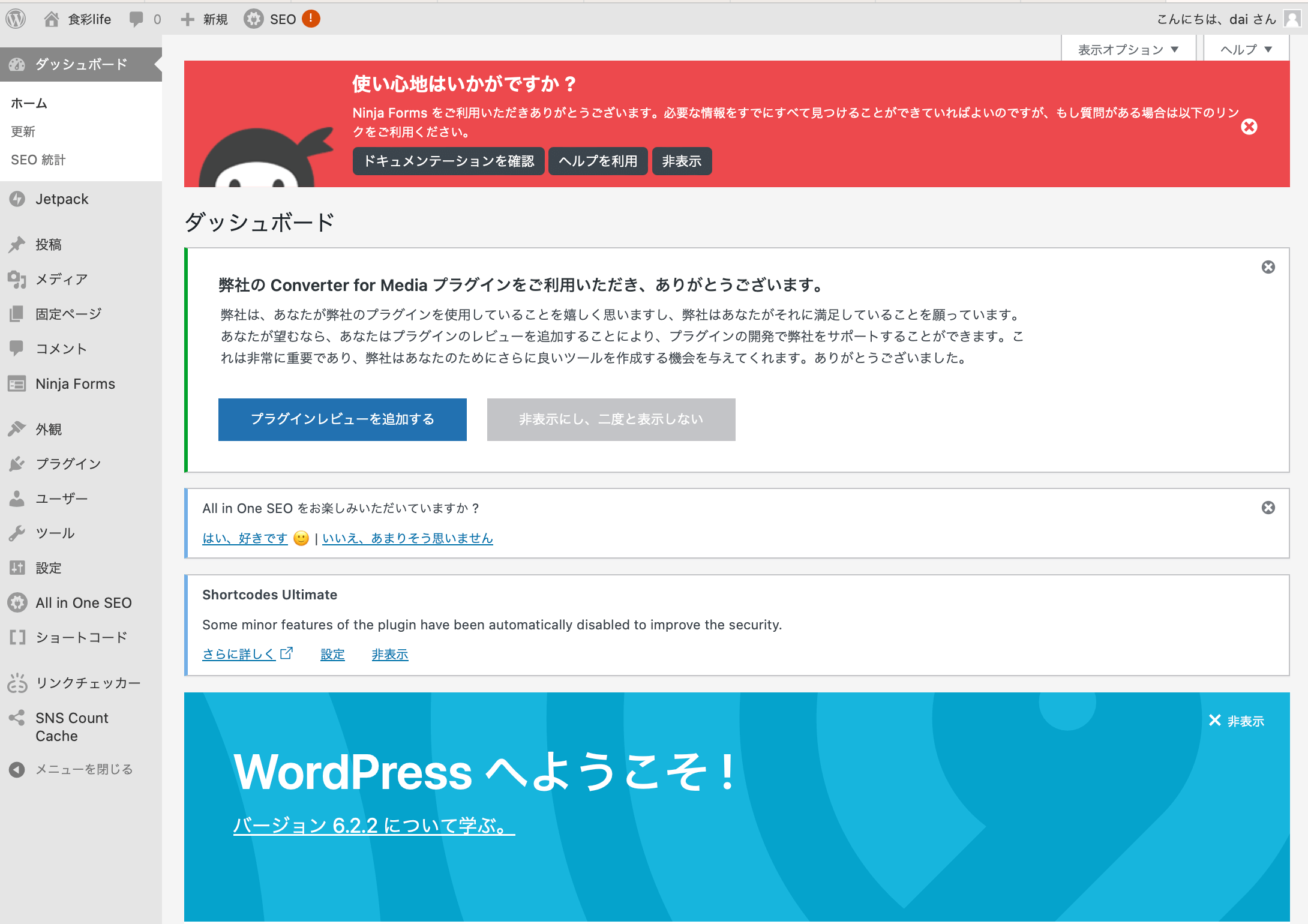Click ヘルプを利用 button

[x=598, y=161]
